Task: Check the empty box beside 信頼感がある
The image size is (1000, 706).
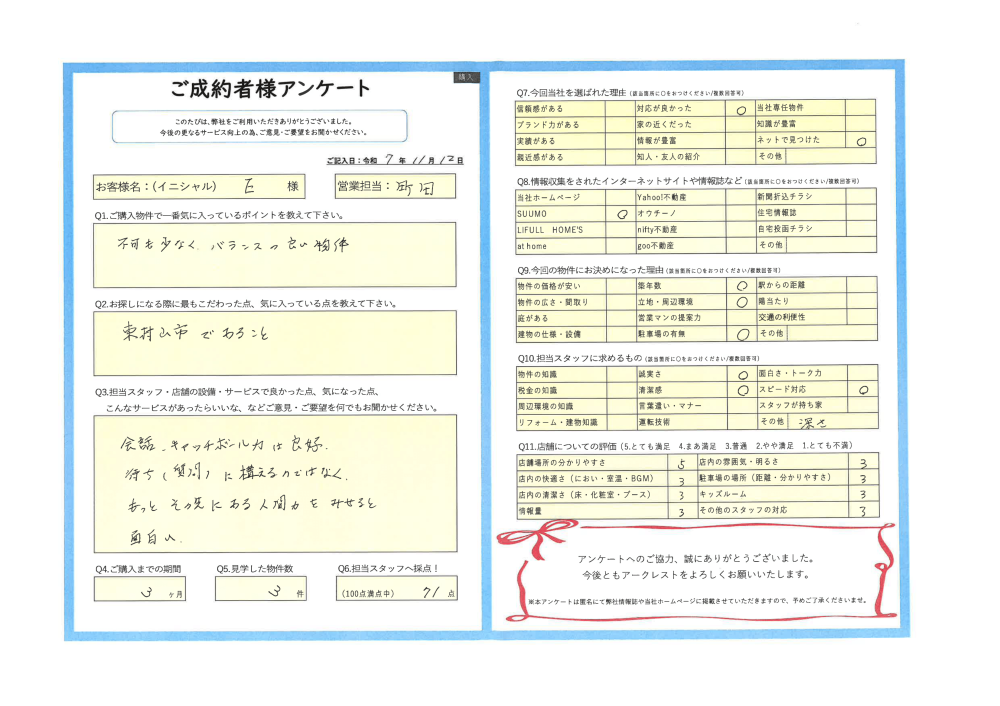Action: coord(621,108)
